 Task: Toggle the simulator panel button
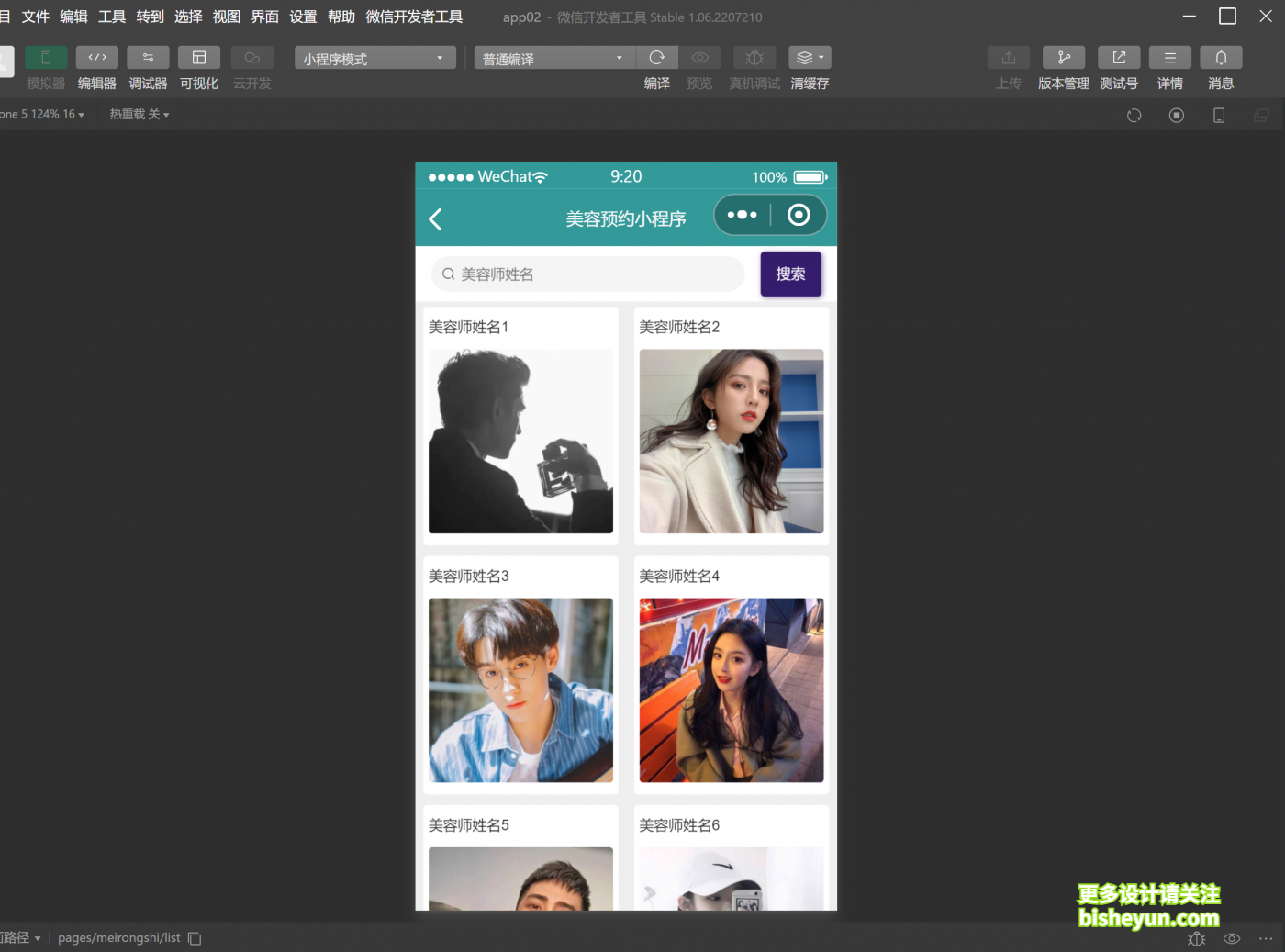[46, 58]
